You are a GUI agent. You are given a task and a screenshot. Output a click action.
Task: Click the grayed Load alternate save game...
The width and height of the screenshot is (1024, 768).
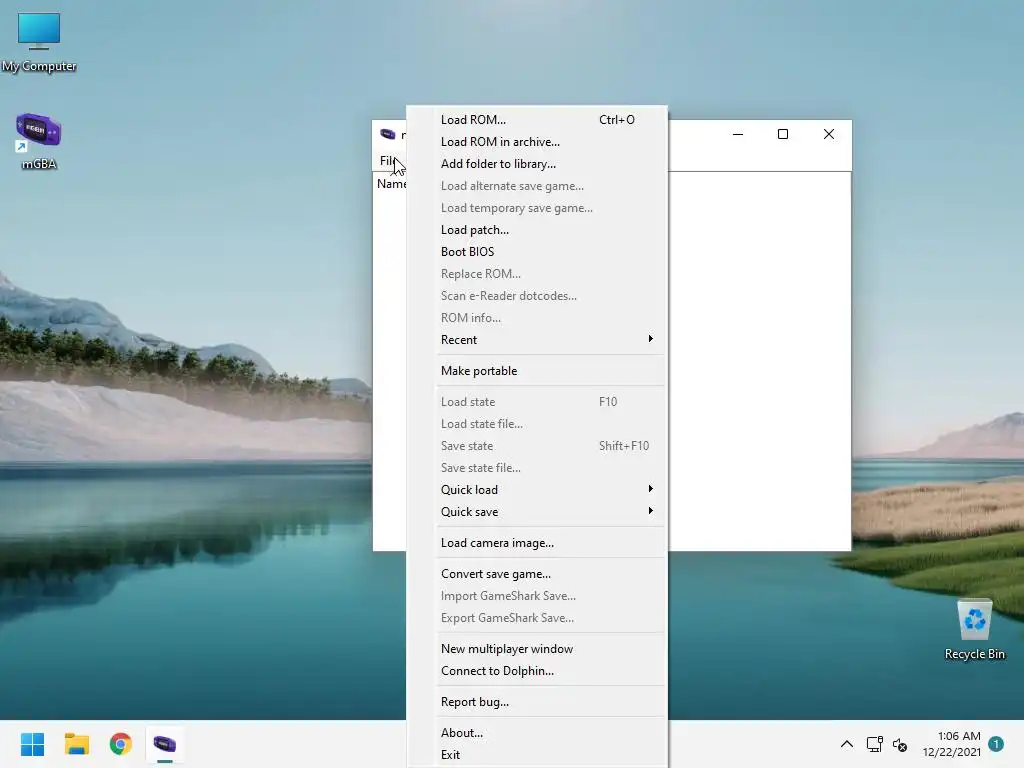(x=537, y=186)
